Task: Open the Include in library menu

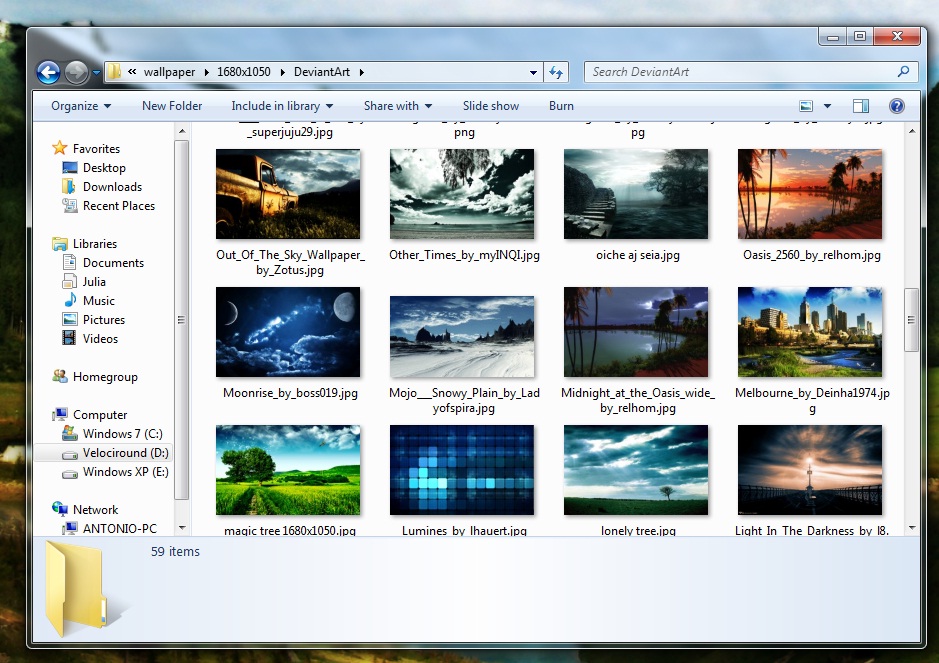Action: point(282,106)
